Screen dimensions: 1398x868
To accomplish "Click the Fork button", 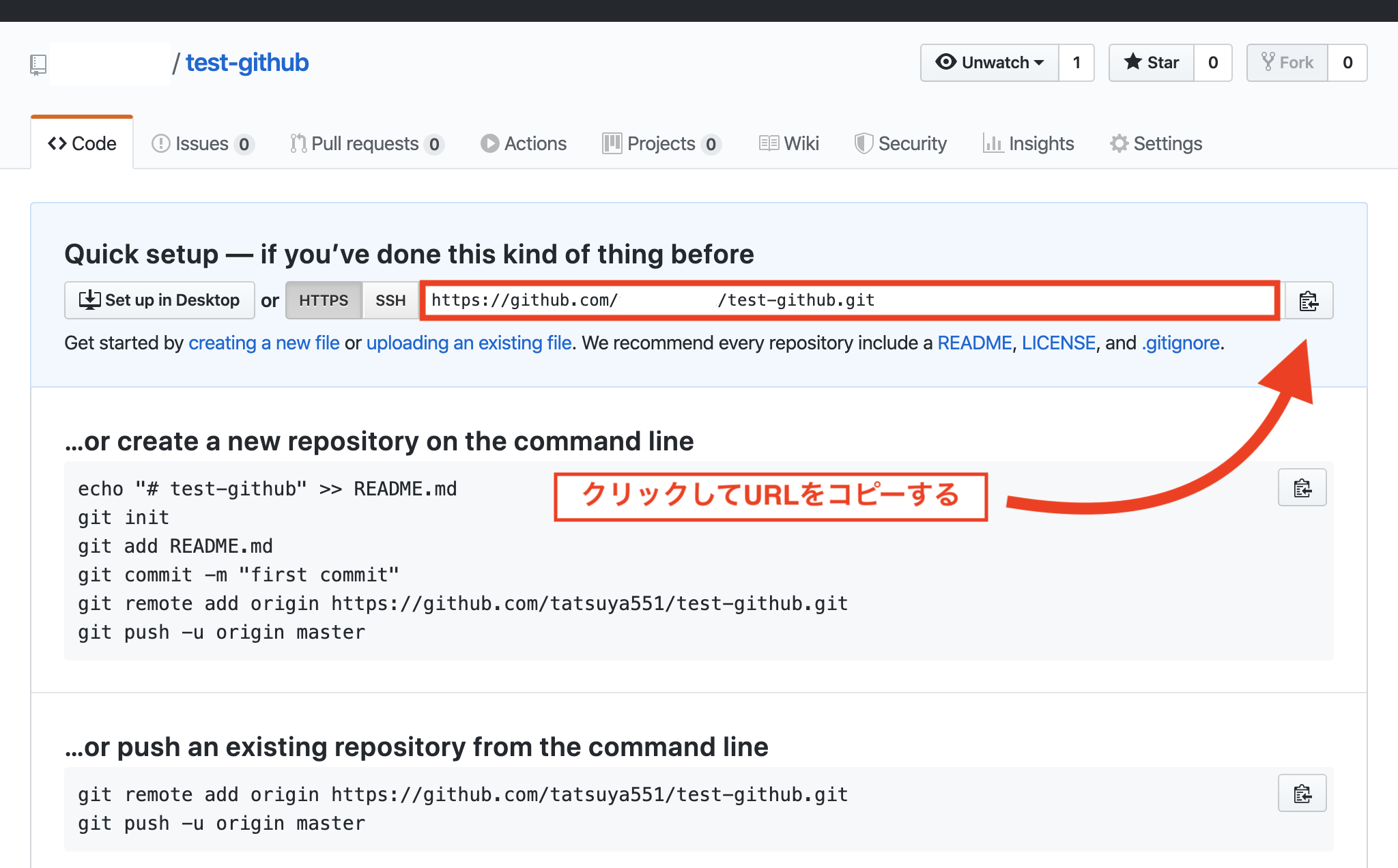I will 1287,63.
